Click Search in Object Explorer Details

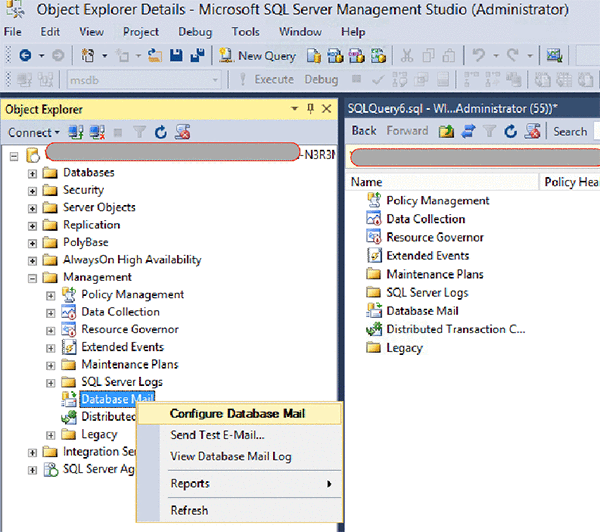tap(570, 131)
